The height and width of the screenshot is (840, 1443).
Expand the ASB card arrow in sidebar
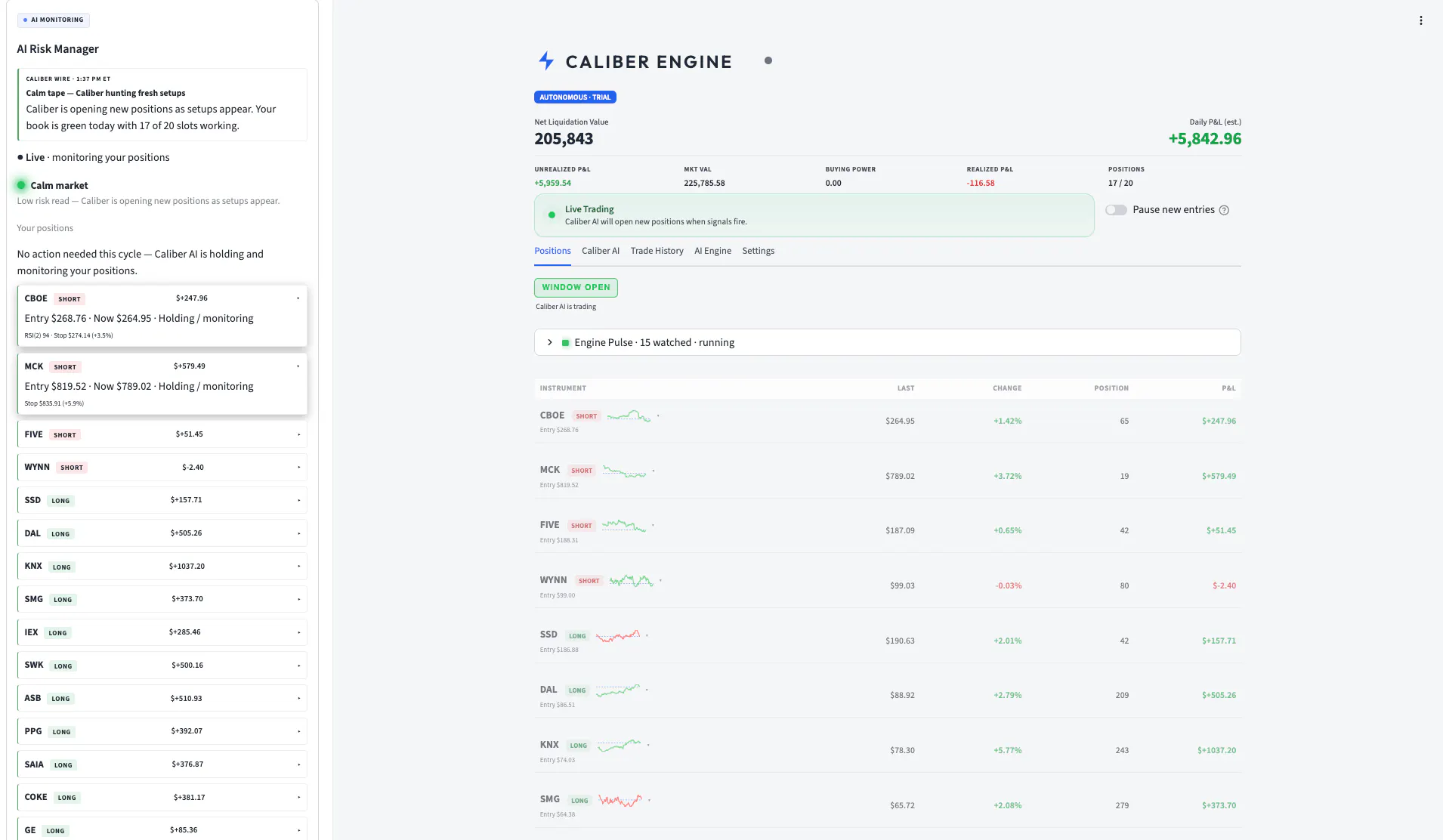(x=298, y=698)
